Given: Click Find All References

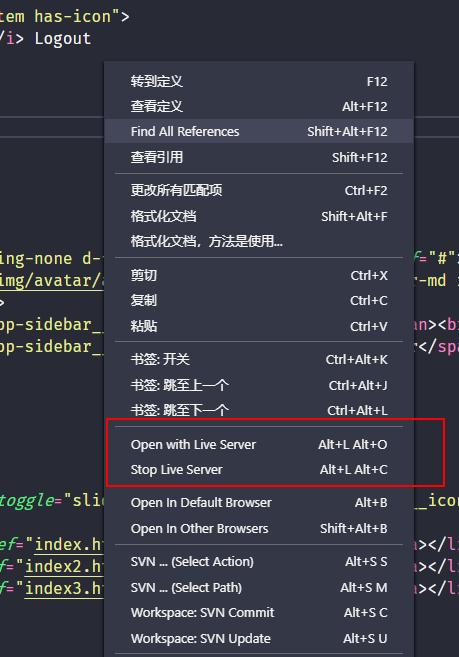Looking at the screenshot, I should click(x=259, y=132).
